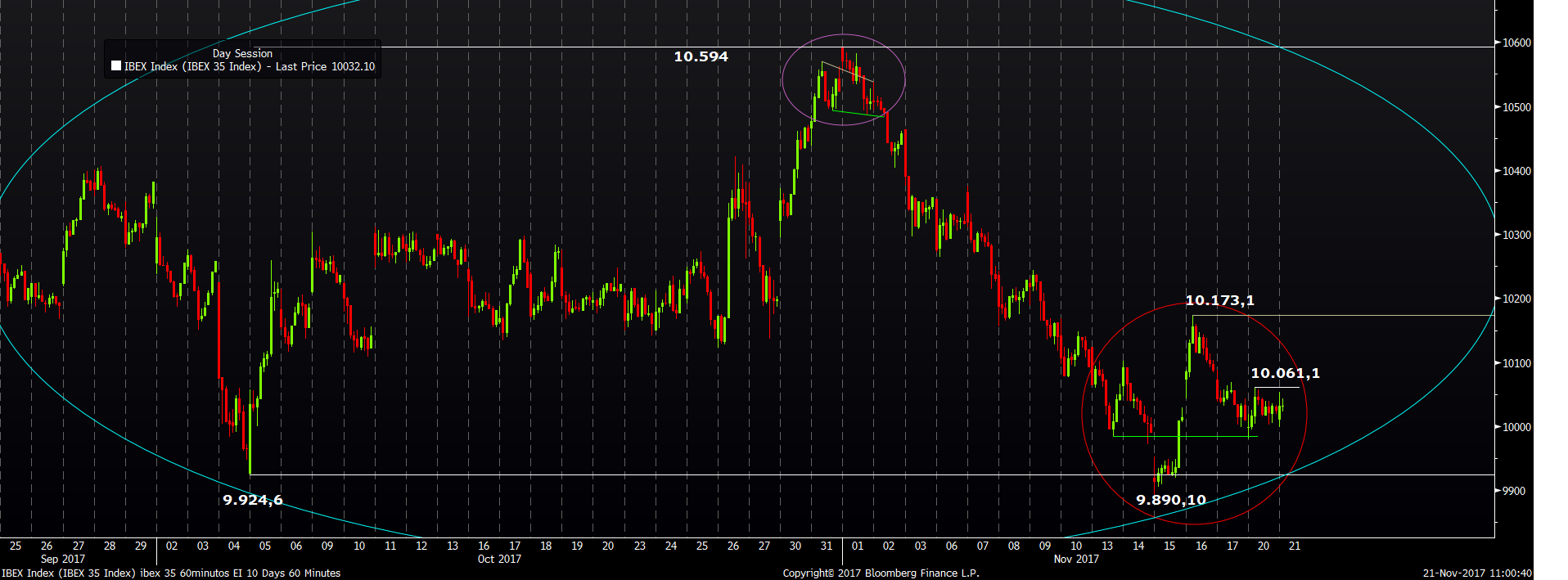The height and width of the screenshot is (580, 1568).
Task: Click the 10100 price axis label
Action: tap(1516, 363)
